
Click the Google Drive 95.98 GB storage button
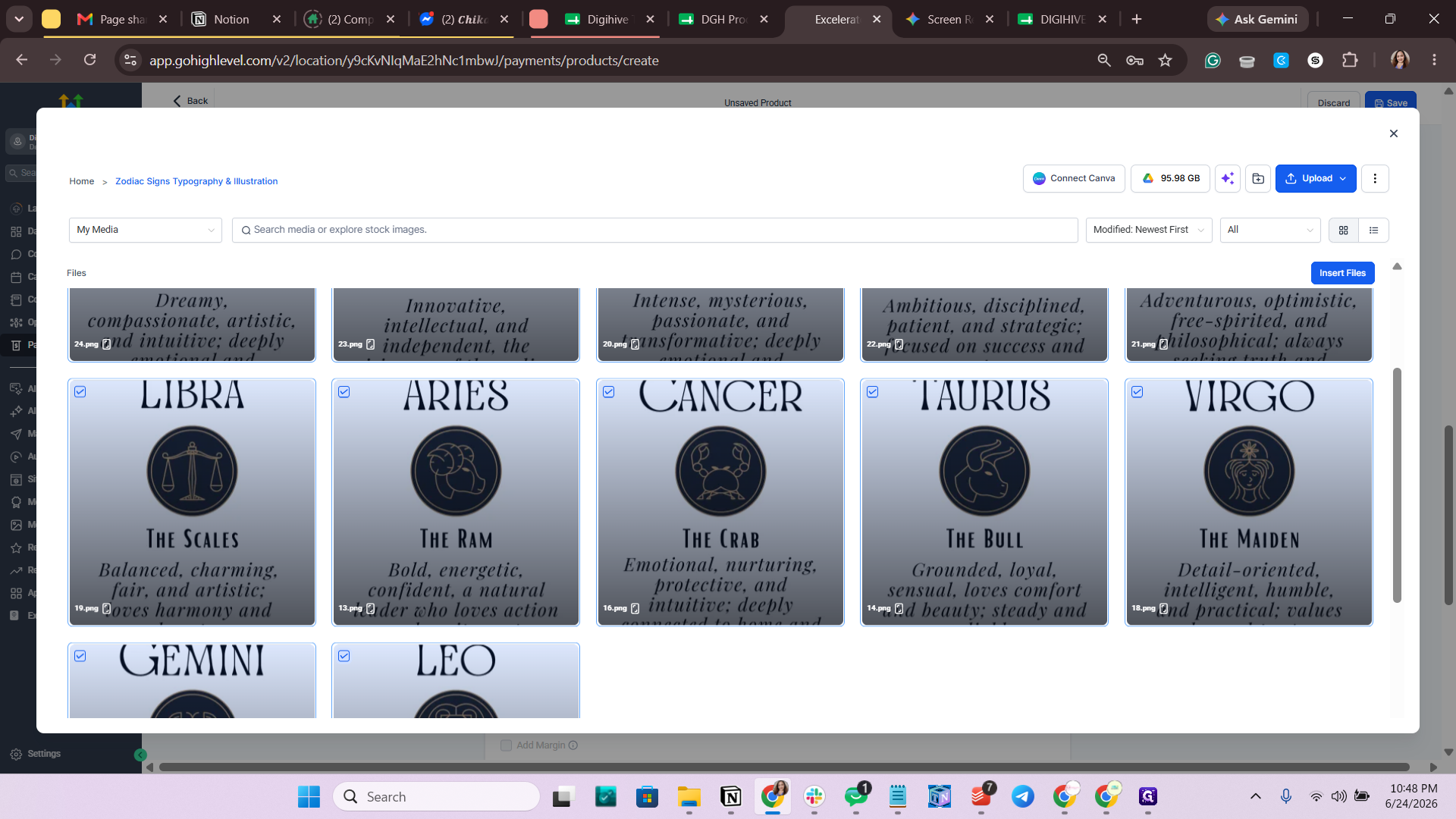point(1171,179)
